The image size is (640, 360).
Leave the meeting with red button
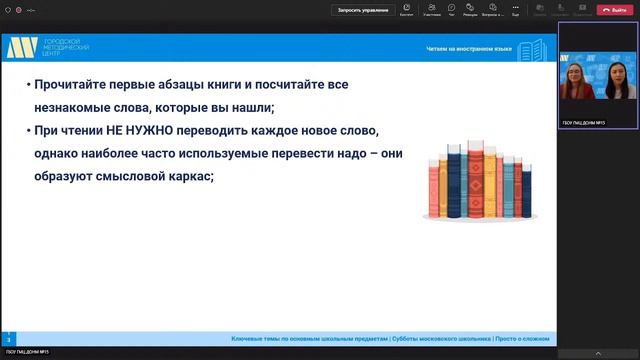point(615,10)
